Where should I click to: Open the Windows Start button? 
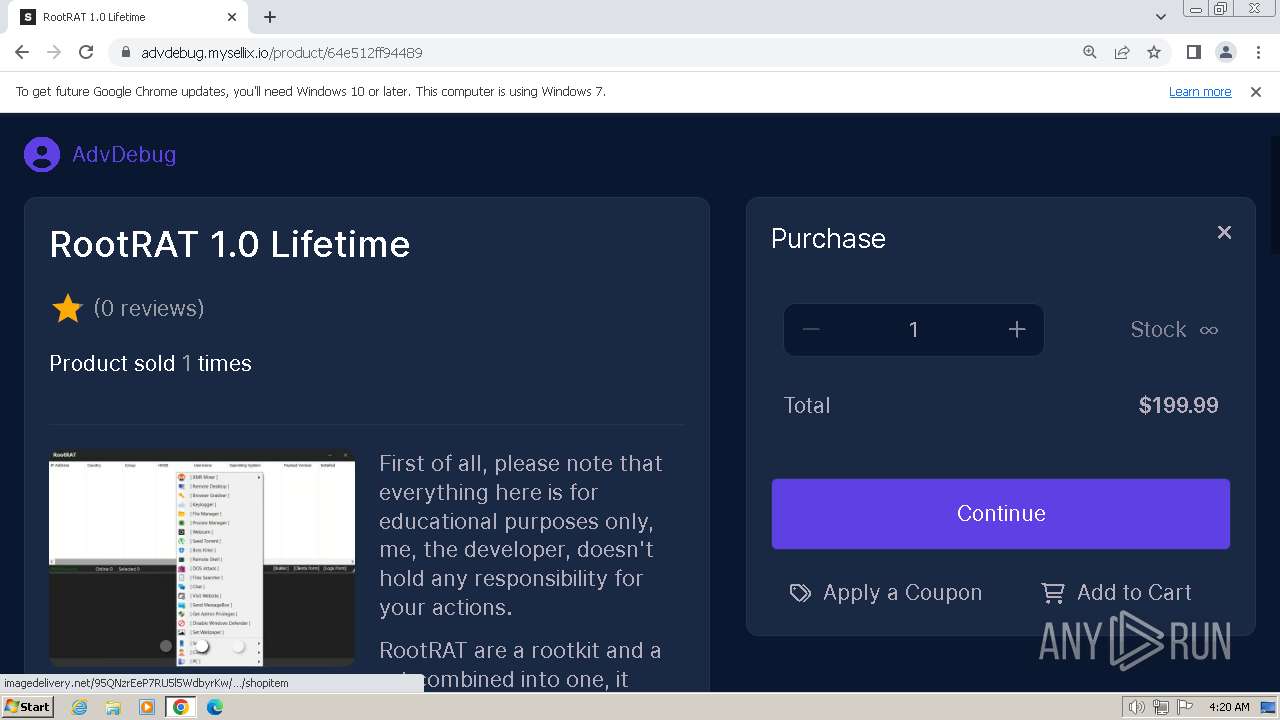click(27, 707)
